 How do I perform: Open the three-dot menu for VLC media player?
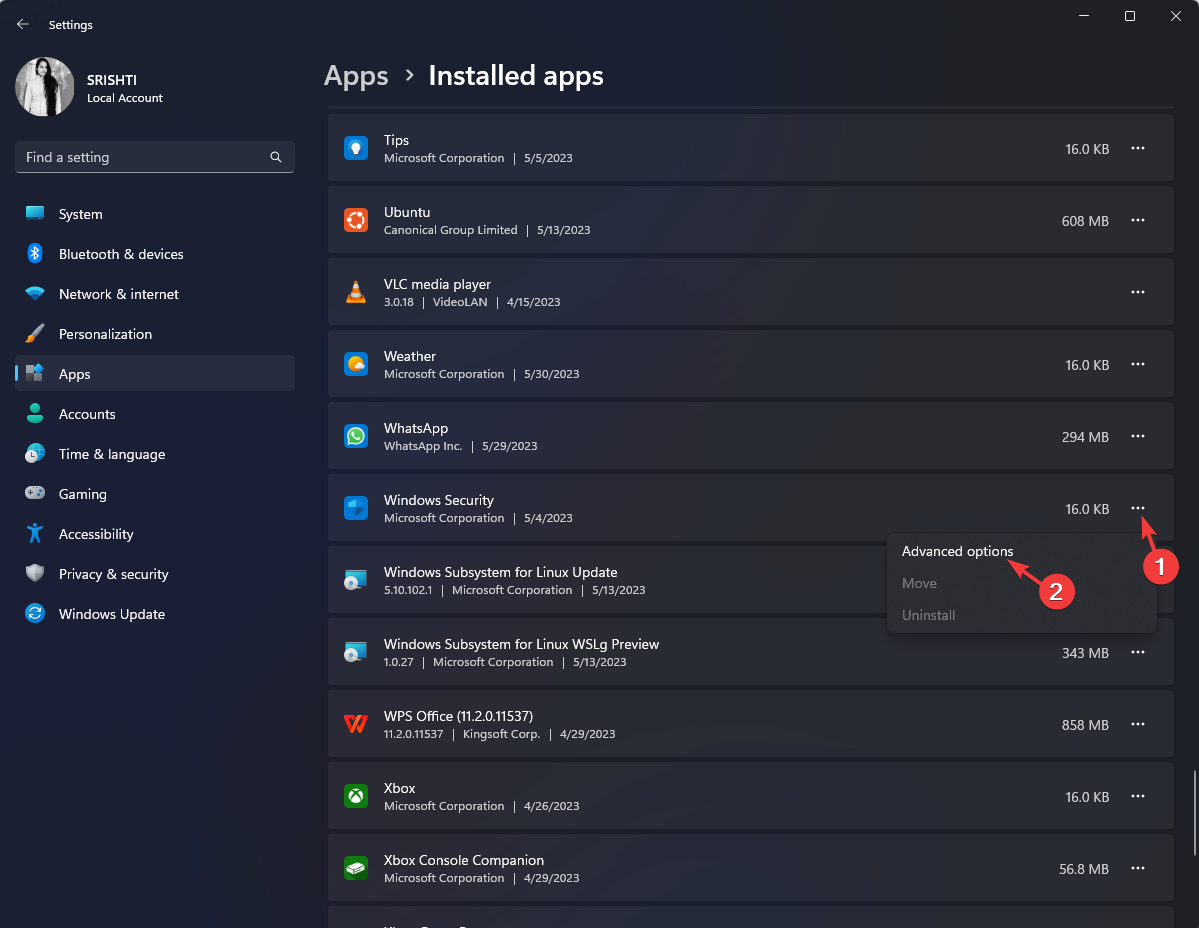pos(1138,292)
